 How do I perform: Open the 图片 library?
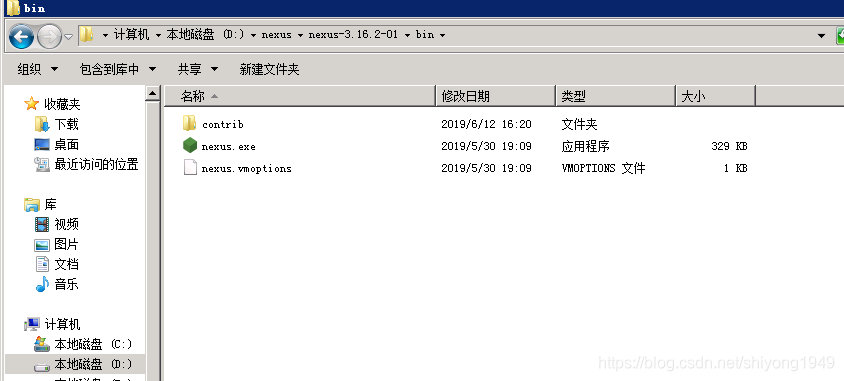point(66,244)
